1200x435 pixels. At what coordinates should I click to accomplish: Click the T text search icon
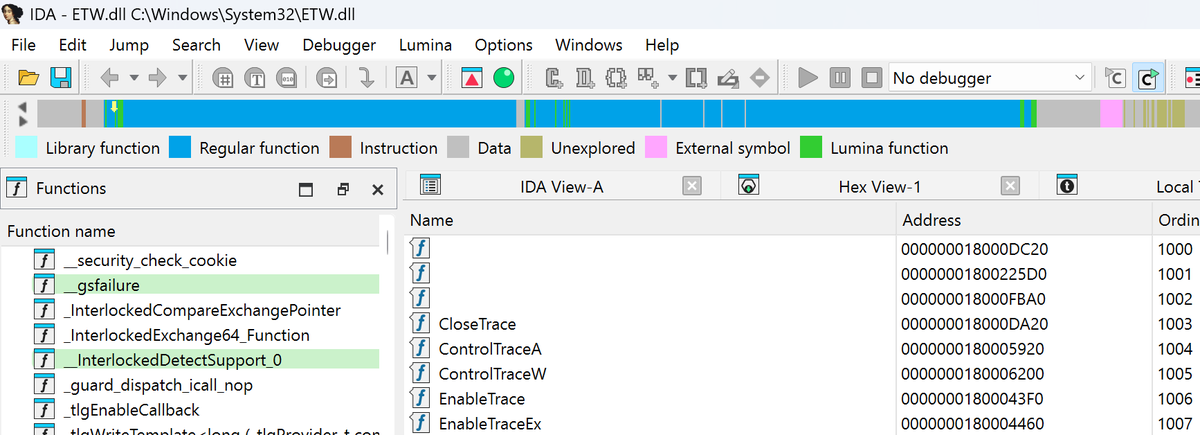coord(256,77)
